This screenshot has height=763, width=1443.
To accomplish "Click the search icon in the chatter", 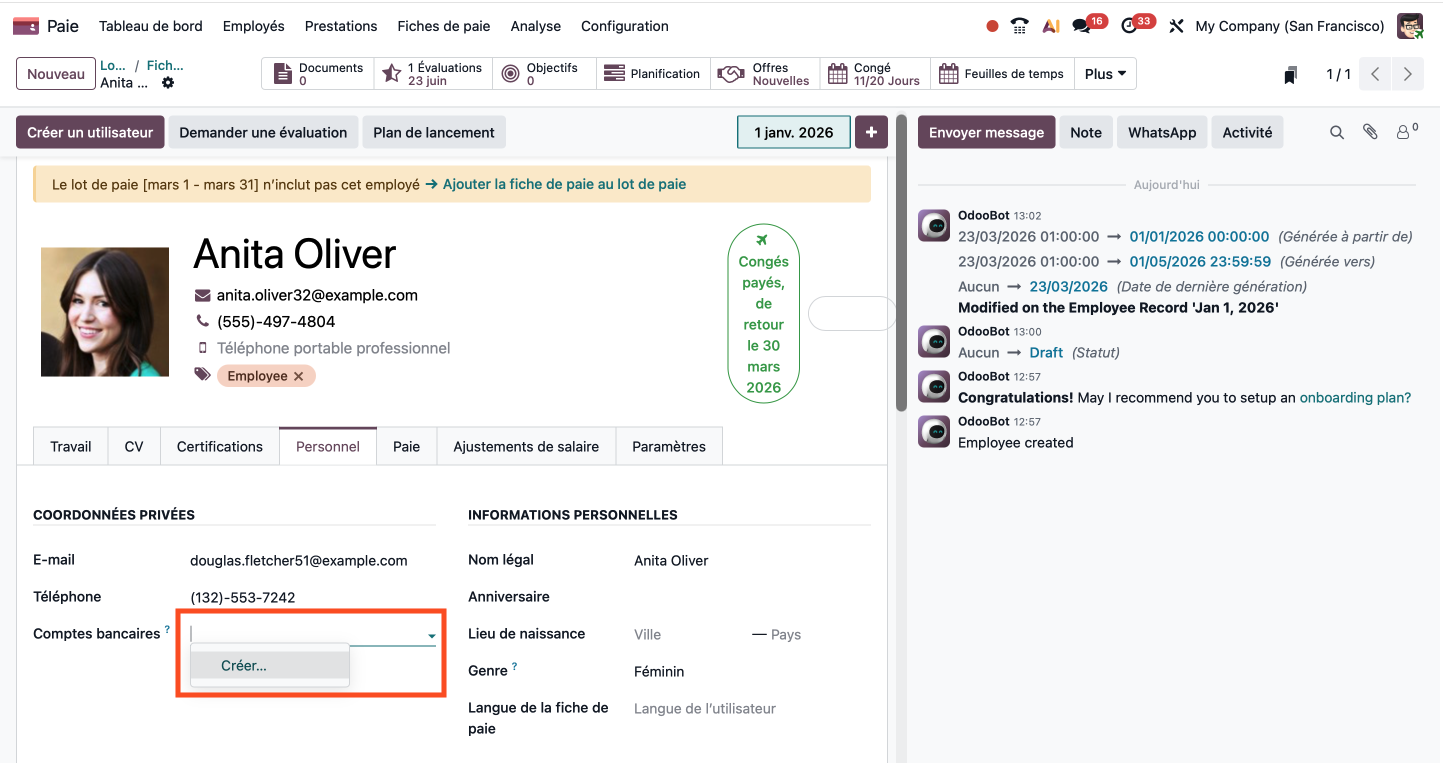I will pos(1337,132).
